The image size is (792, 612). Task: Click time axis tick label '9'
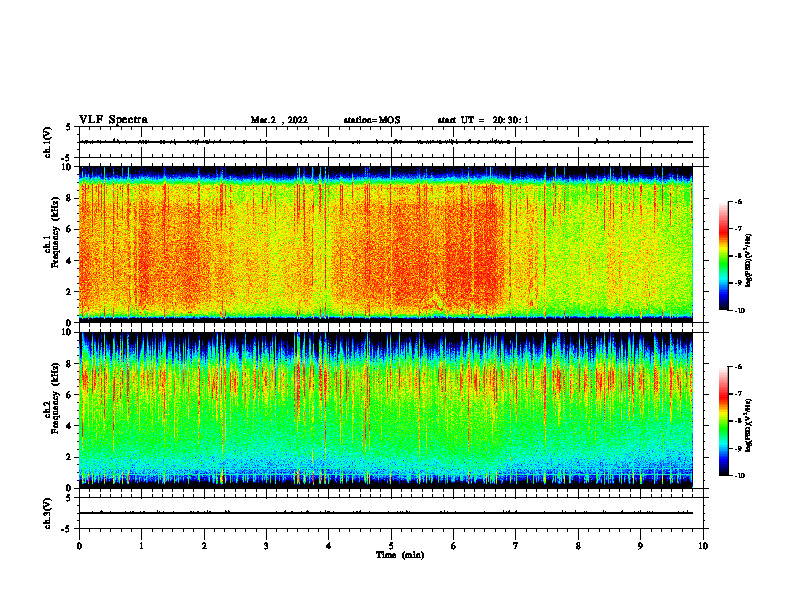(640, 546)
